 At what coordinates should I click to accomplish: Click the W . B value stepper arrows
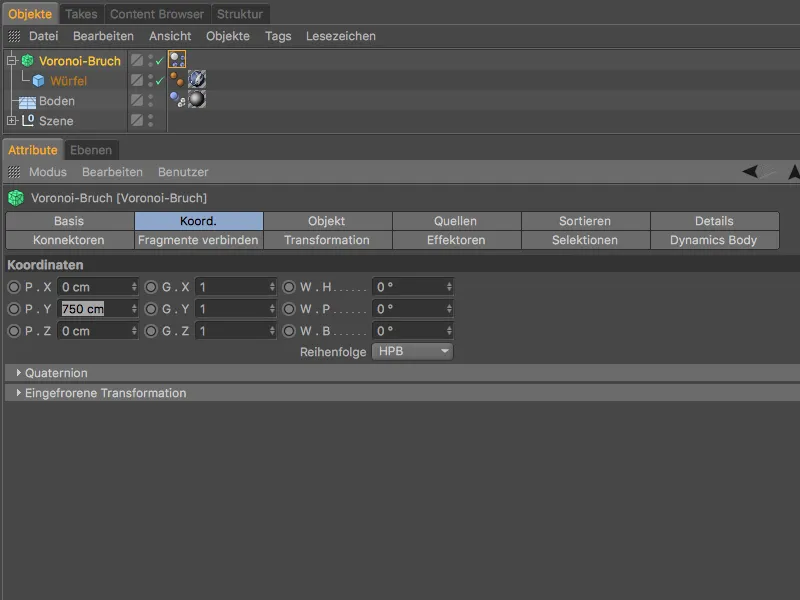coord(449,331)
